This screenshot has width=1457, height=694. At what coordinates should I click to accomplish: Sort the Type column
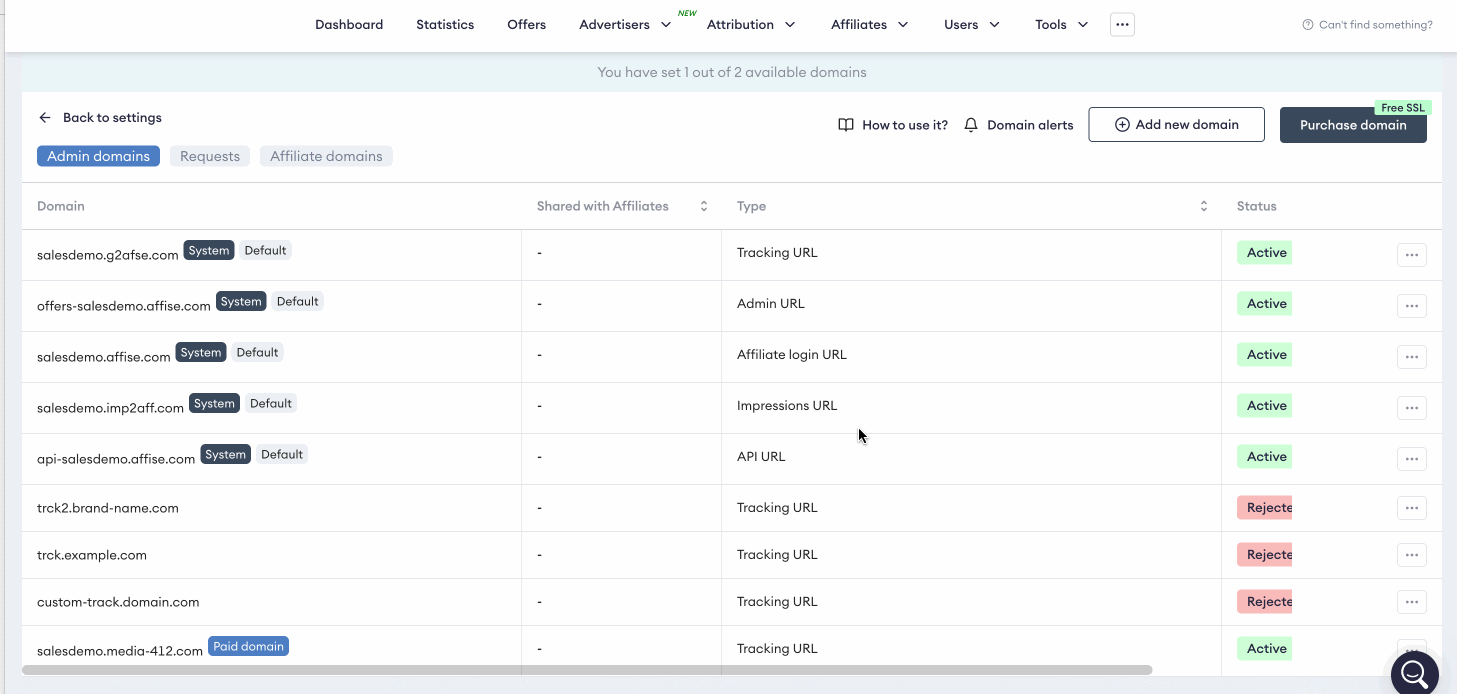[x=1203, y=206]
